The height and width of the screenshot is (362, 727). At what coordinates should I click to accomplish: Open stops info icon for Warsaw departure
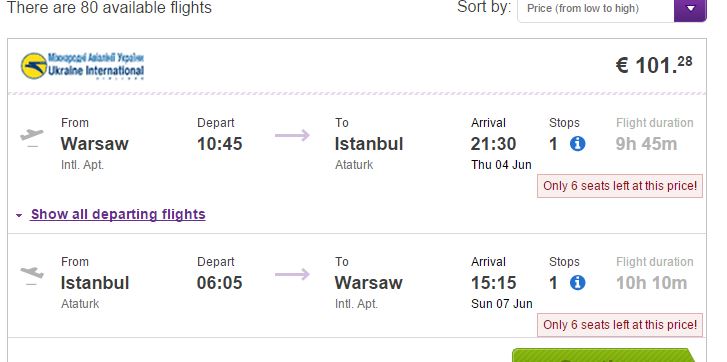(577, 144)
